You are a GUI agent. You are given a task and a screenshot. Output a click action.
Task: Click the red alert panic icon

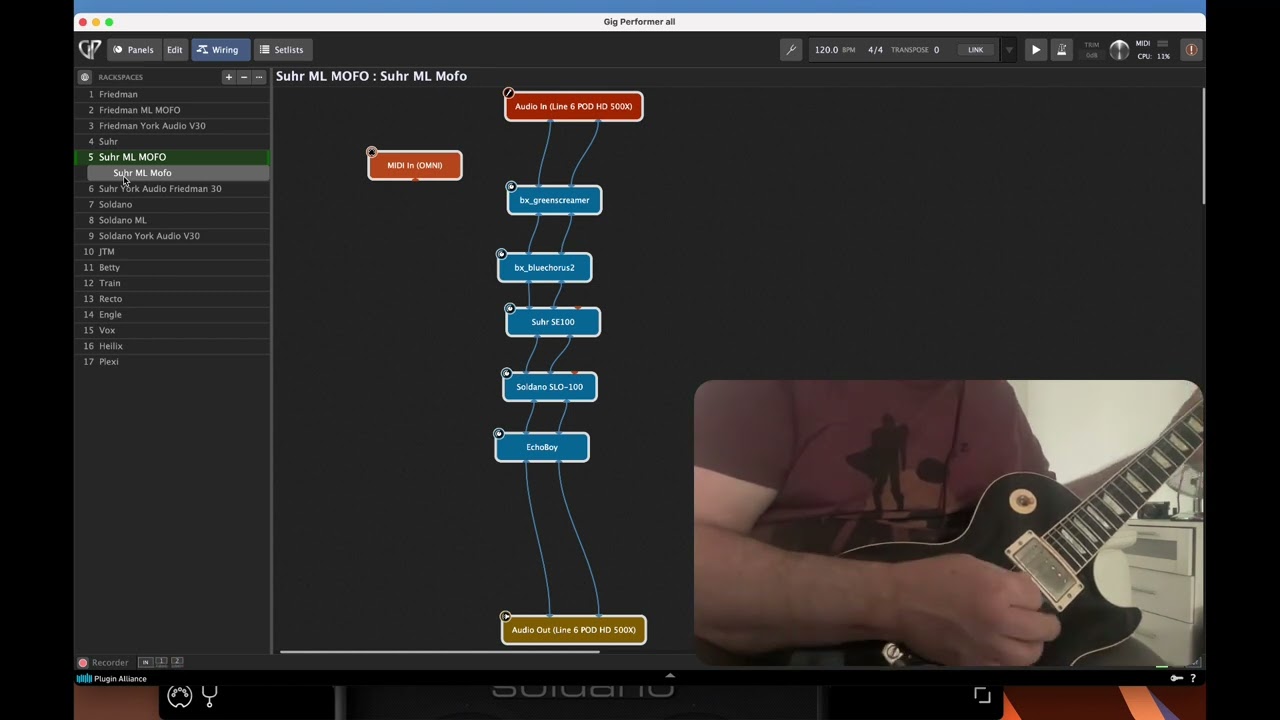1191,49
